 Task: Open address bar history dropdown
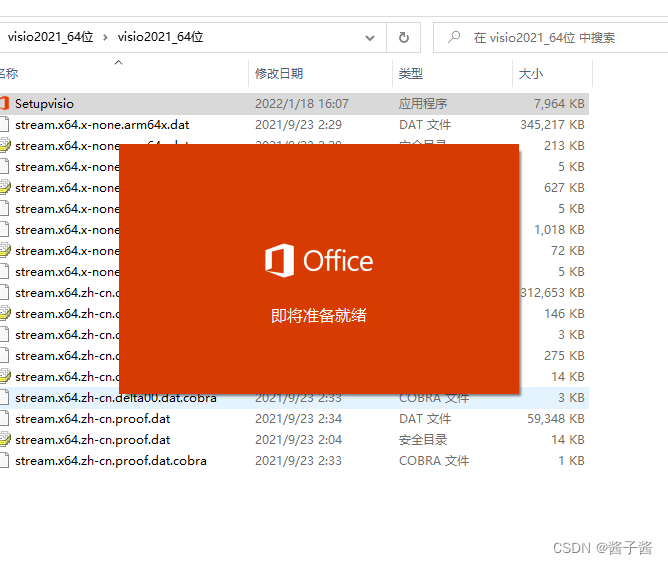pos(370,38)
